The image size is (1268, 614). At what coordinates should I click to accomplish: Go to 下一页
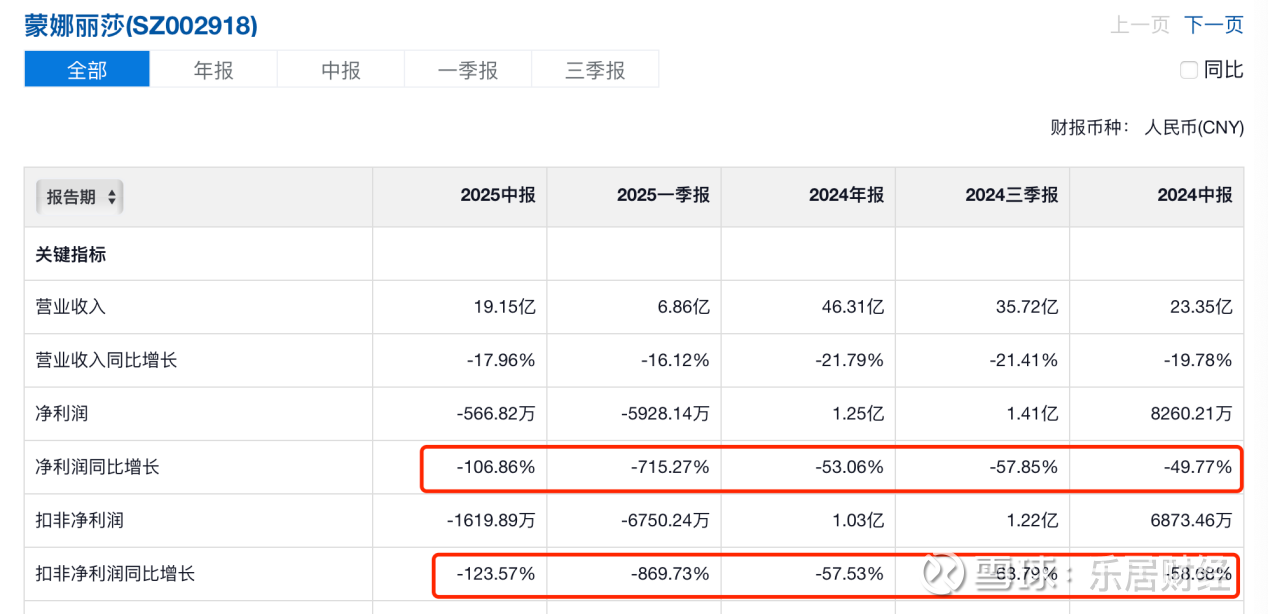click(x=1213, y=25)
